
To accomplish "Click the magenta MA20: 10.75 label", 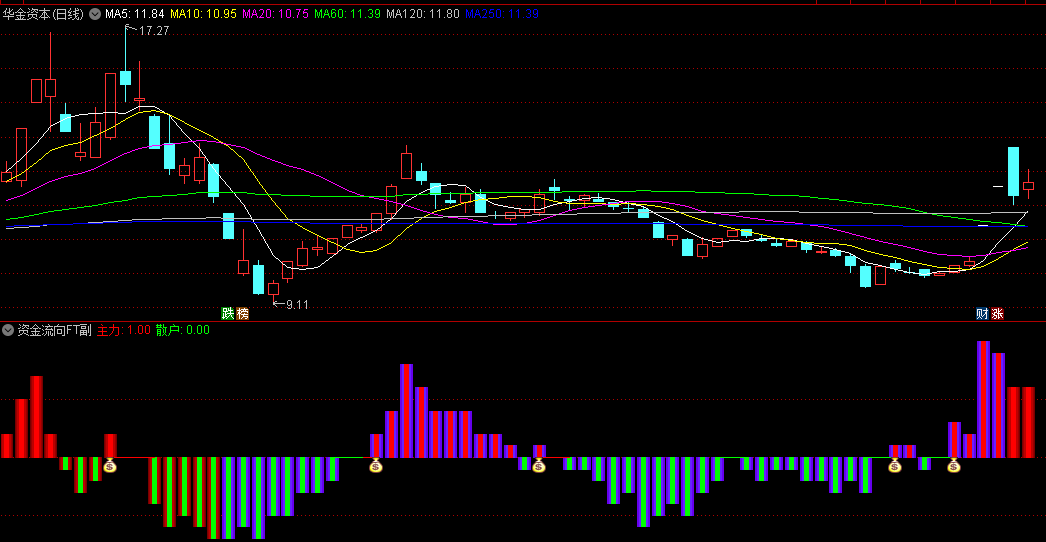I will coord(276,13).
